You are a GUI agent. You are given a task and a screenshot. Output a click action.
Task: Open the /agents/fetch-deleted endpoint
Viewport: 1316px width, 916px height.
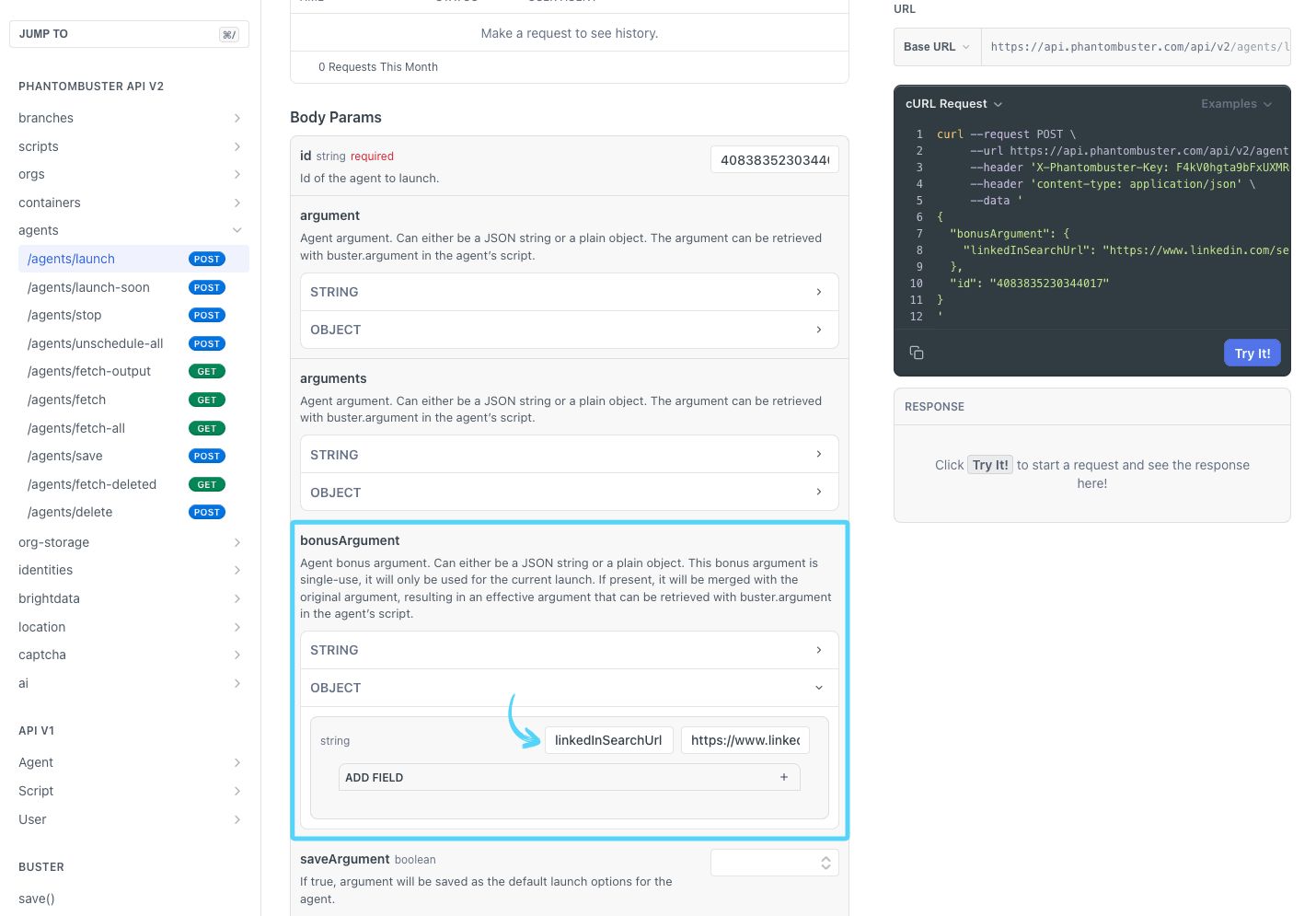pos(133,484)
